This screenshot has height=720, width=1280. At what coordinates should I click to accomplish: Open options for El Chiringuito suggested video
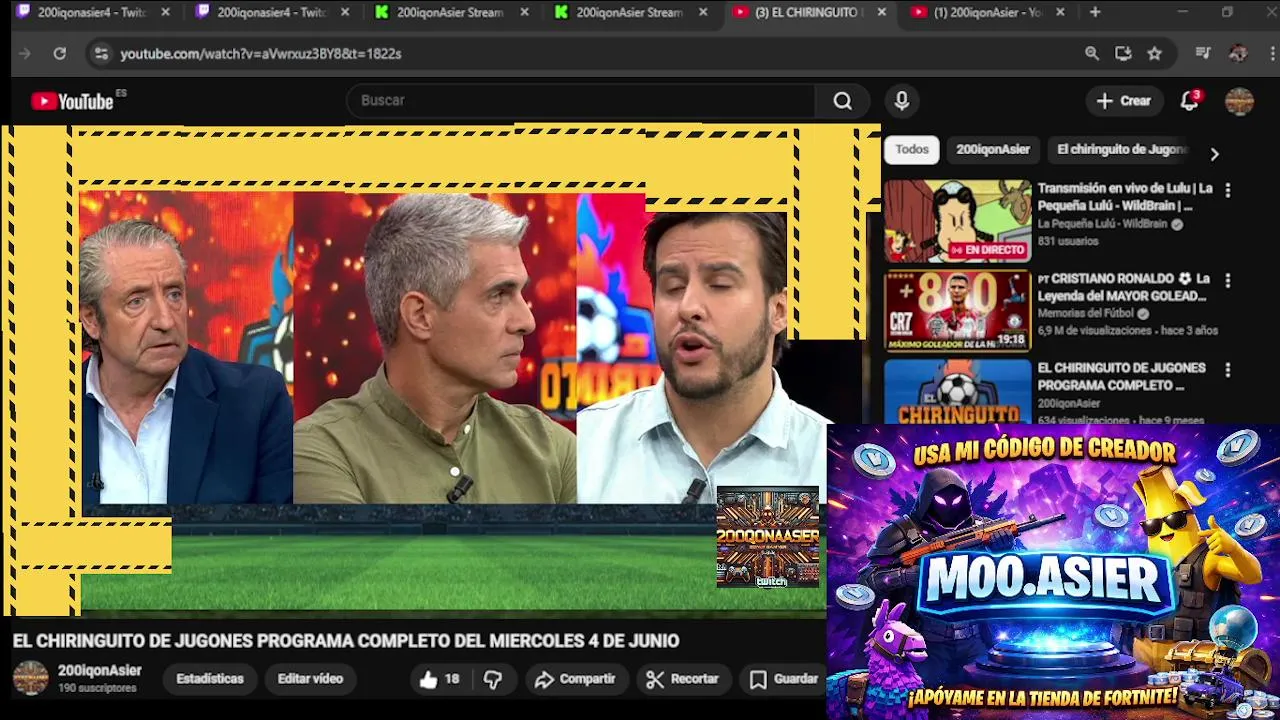(x=1228, y=370)
